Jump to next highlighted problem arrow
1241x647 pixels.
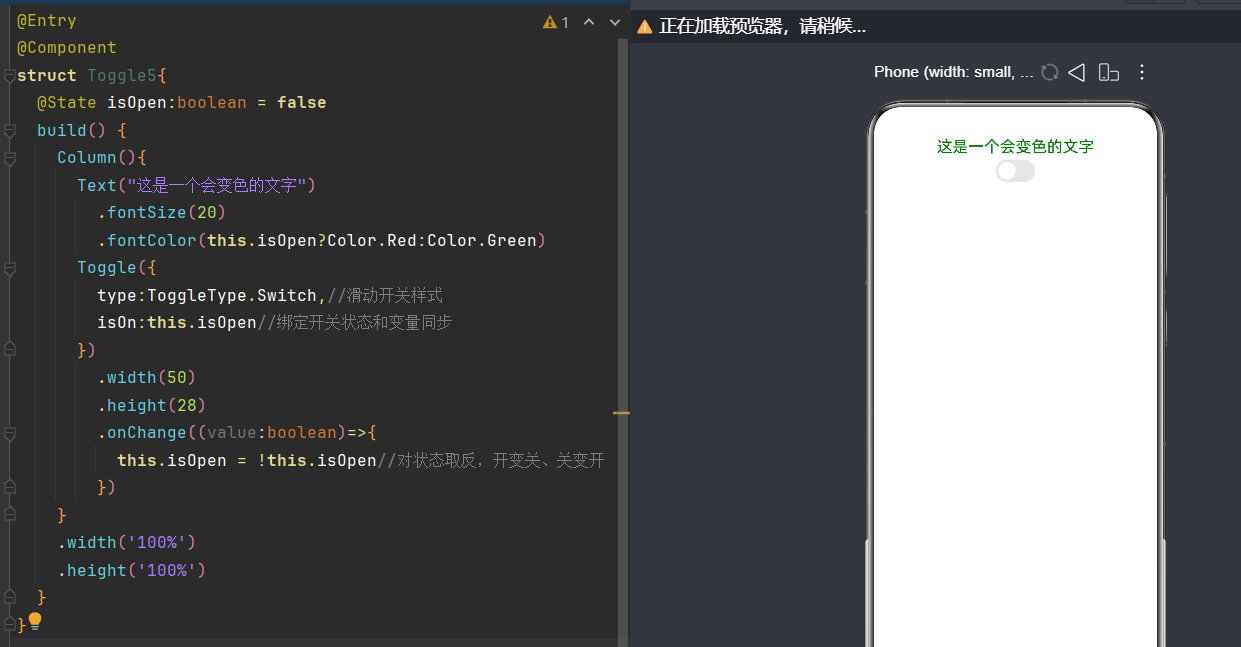(x=614, y=22)
